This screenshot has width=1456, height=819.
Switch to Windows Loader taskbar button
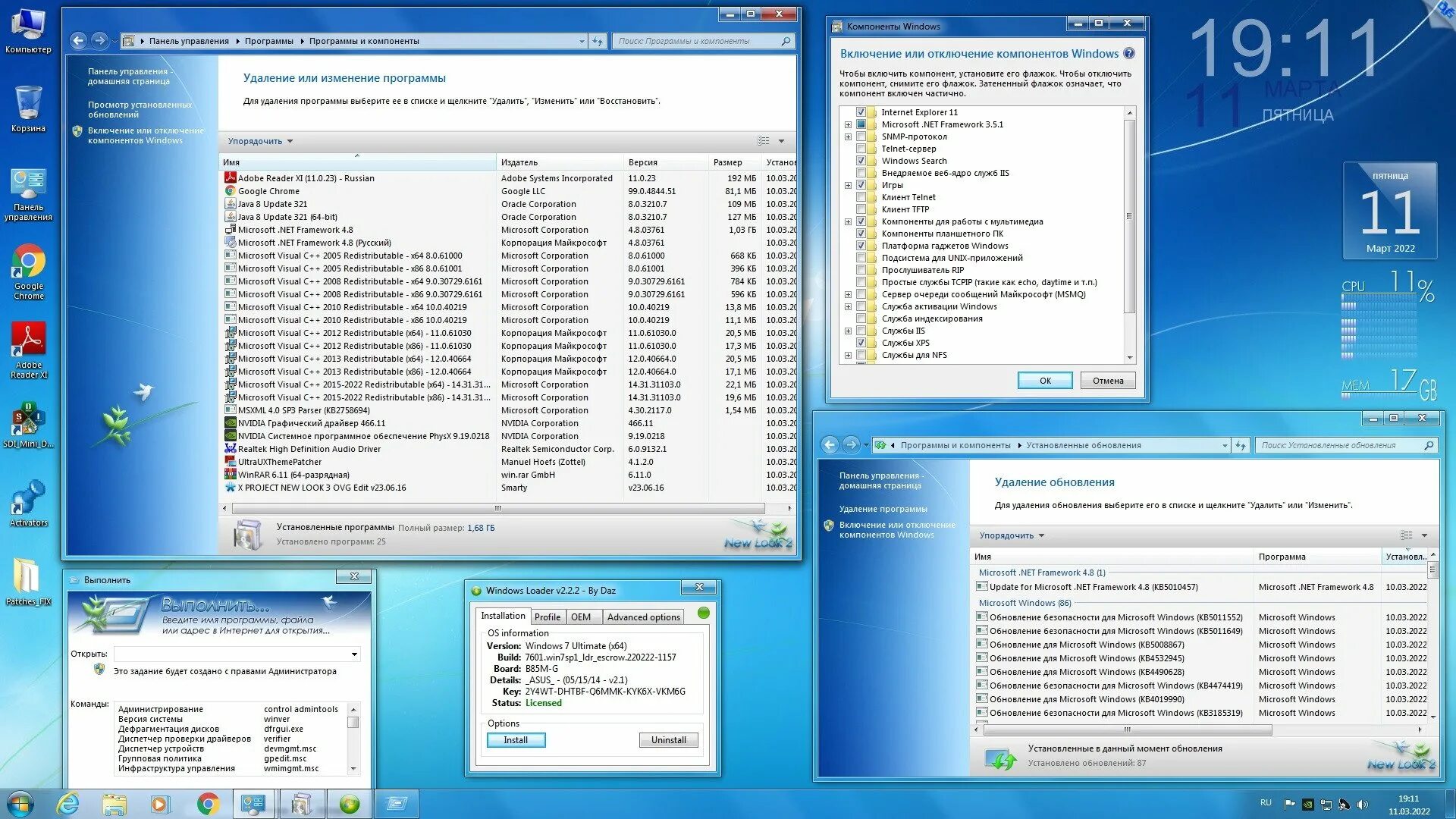point(350,804)
